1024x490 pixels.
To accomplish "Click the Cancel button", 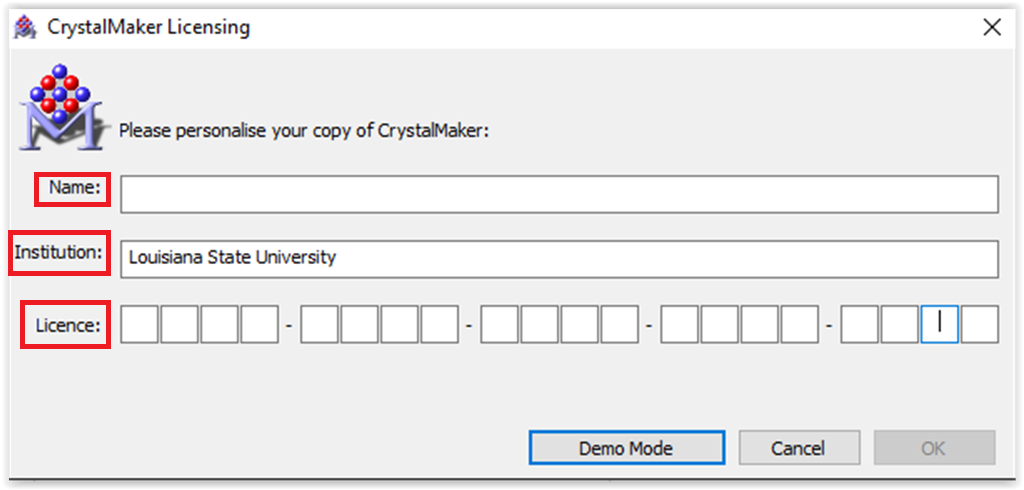I will (x=798, y=448).
